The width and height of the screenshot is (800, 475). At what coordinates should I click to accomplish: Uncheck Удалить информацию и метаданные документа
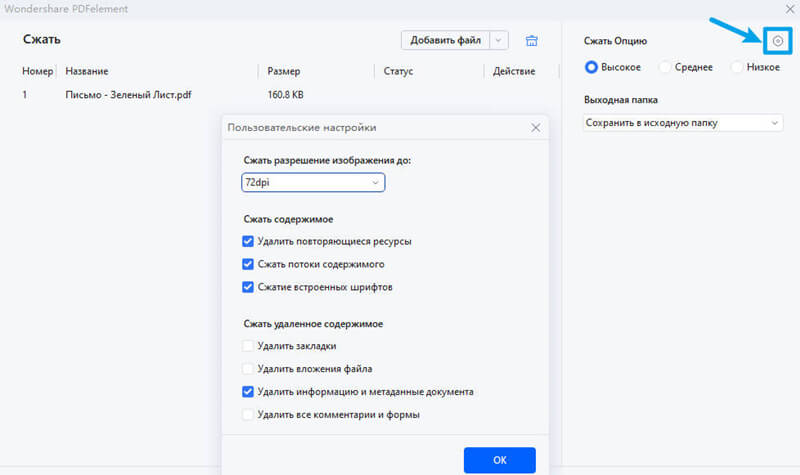pyautogui.click(x=248, y=391)
